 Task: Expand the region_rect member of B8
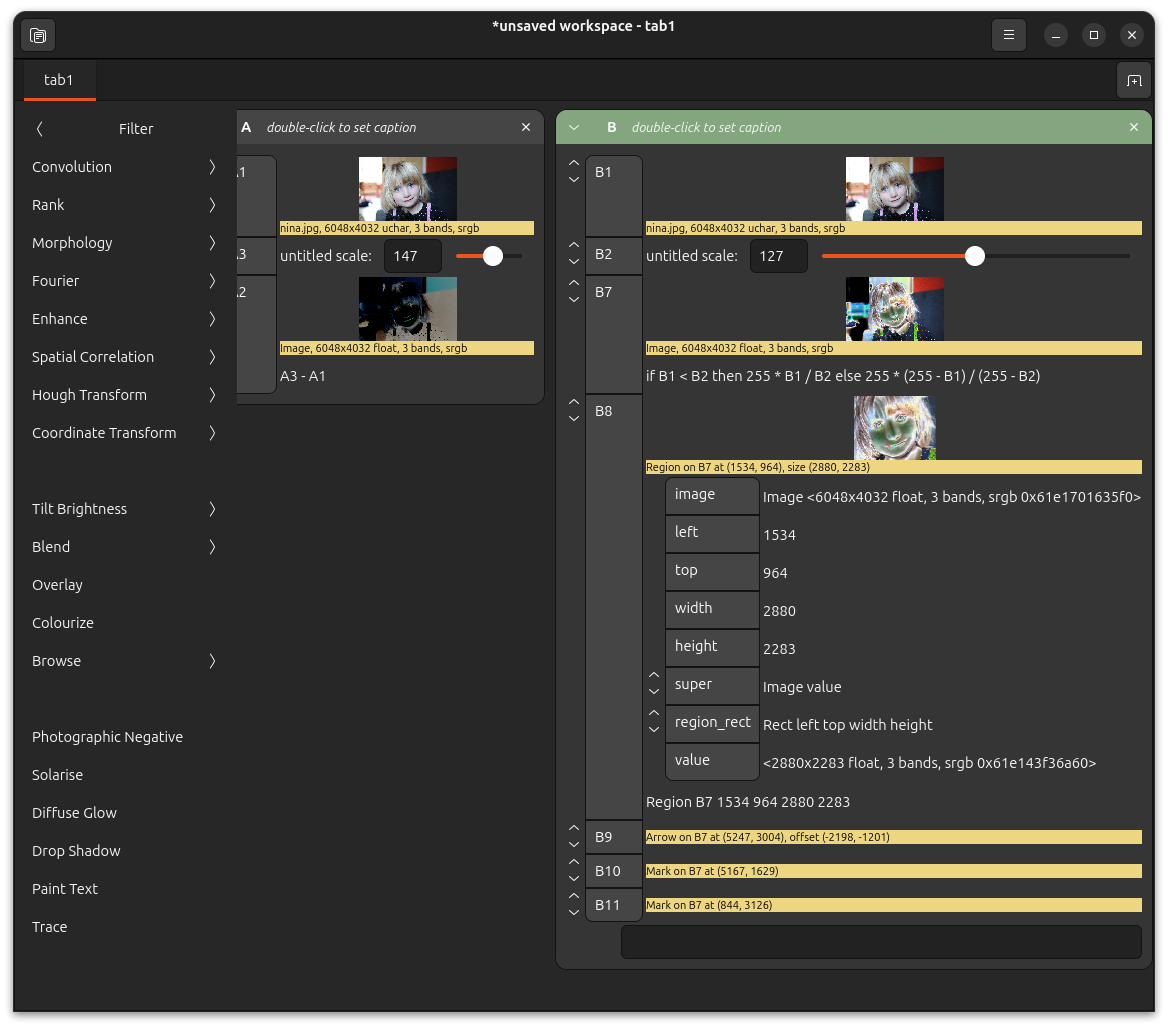point(653,722)
